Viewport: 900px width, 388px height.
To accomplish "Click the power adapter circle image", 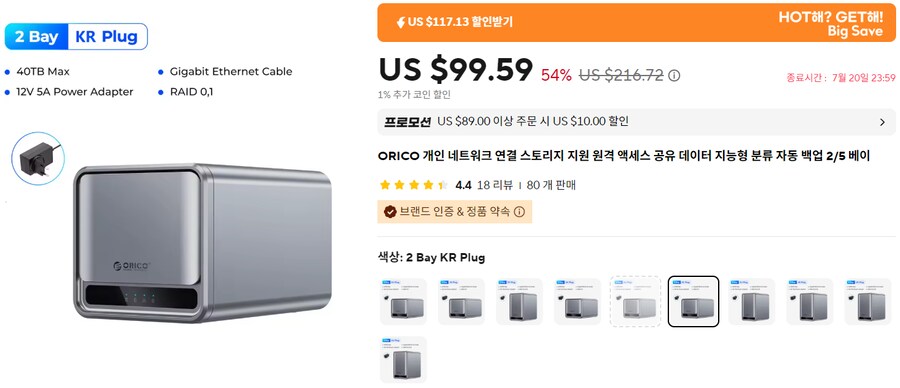I will (x=38, y=158).
